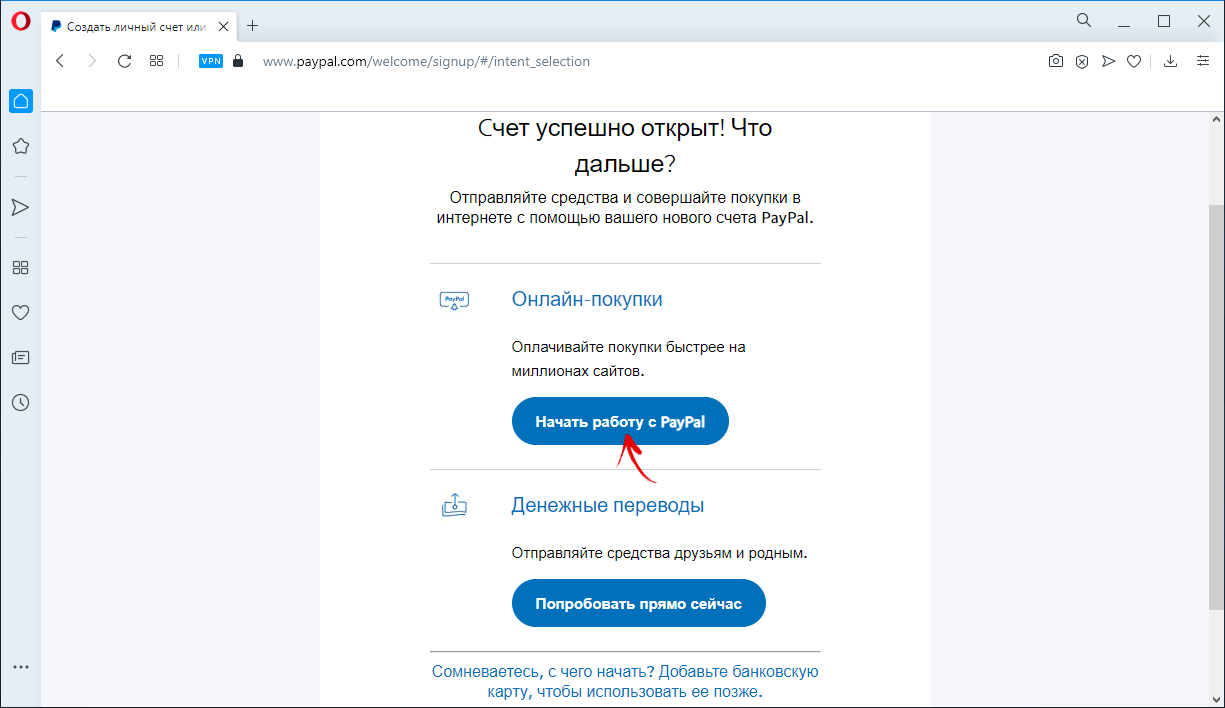Image resolution: width=1225 pixels, height=708 pixels.
Task: Open Speed Dial grid icon in sidebar
Action: tap(20, 268)
